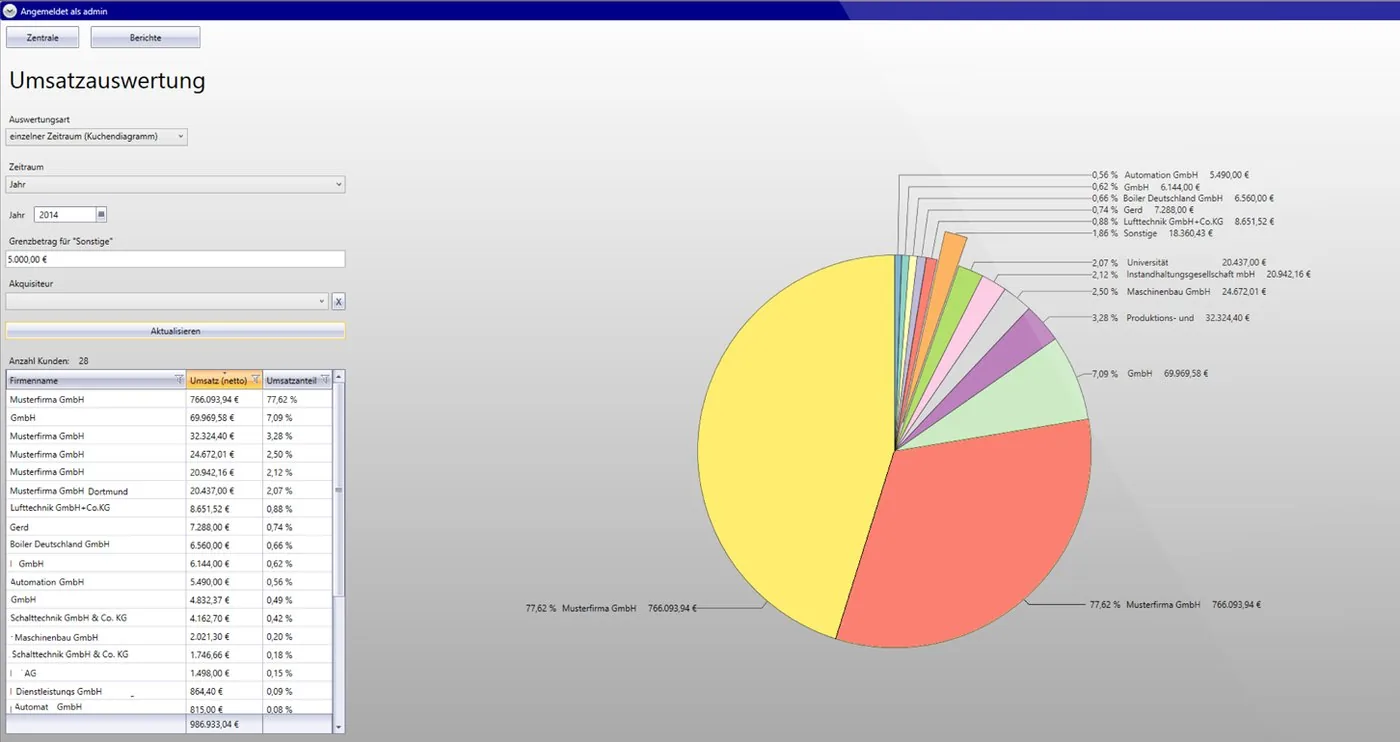Go to Zentrale
The width and height of the screenshot is (1400, 742).
click(43, 38)
